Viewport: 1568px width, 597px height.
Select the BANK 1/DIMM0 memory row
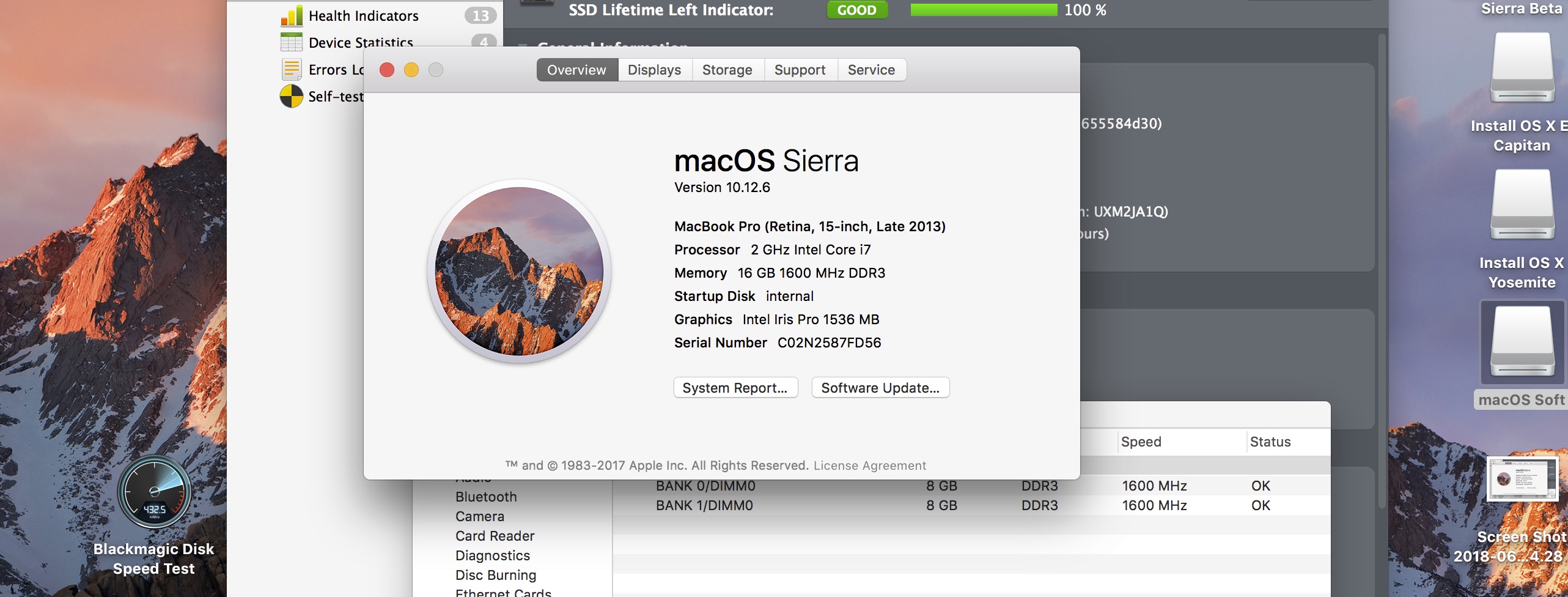tap(971, 505)
